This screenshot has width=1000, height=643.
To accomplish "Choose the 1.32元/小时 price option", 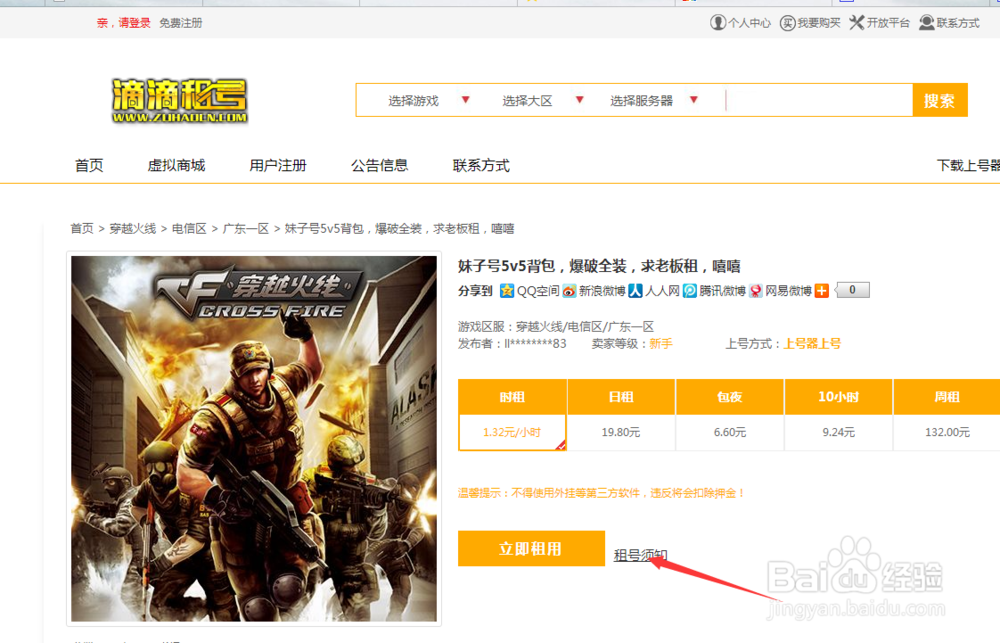I will [x=512, y=432].
